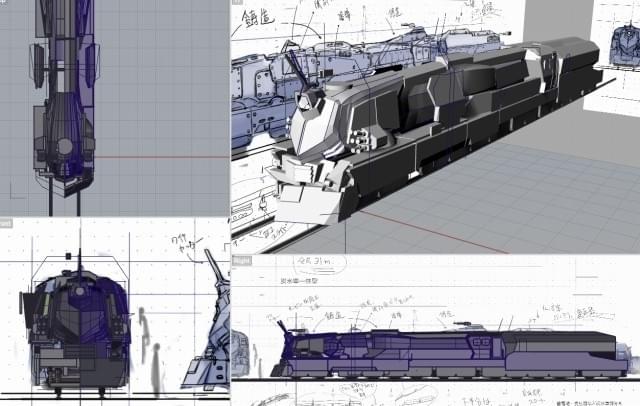Select the front gun on Right view train
640x406 pixels.
point(285,326)
